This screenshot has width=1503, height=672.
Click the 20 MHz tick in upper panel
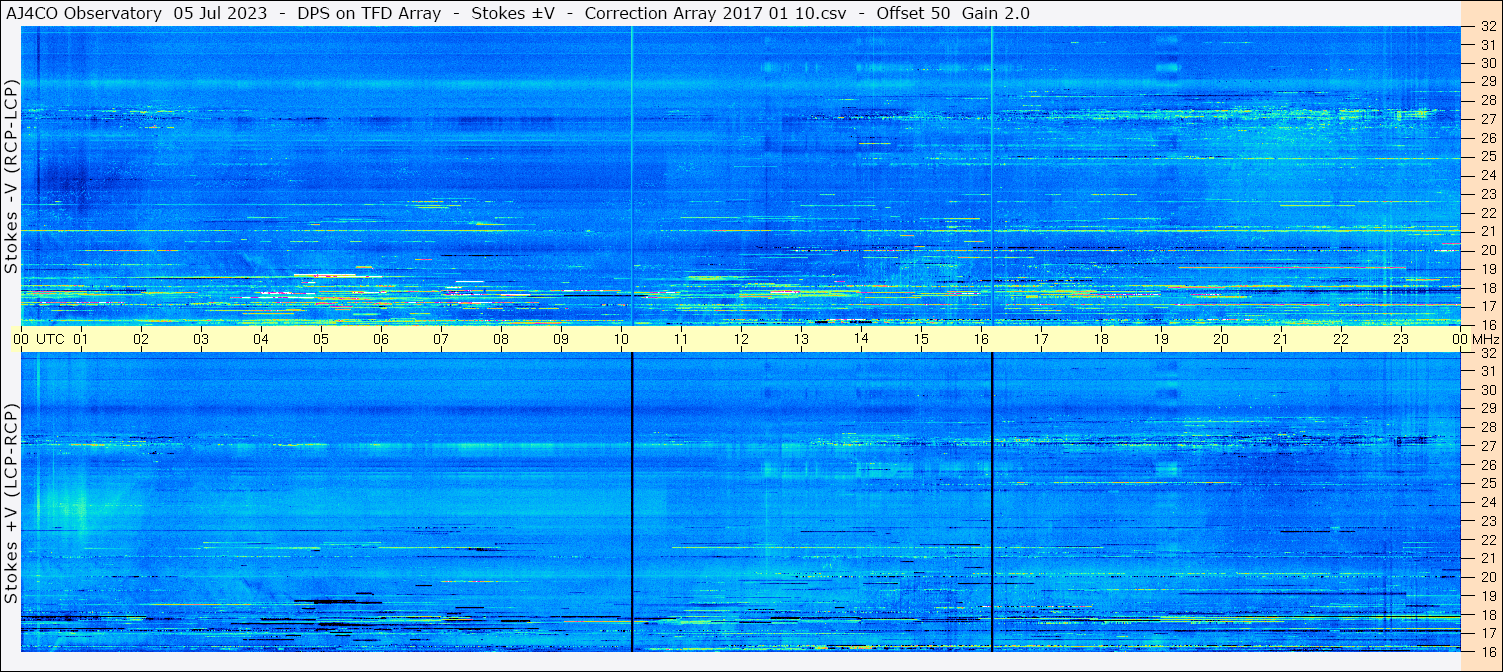[1488, 250]
